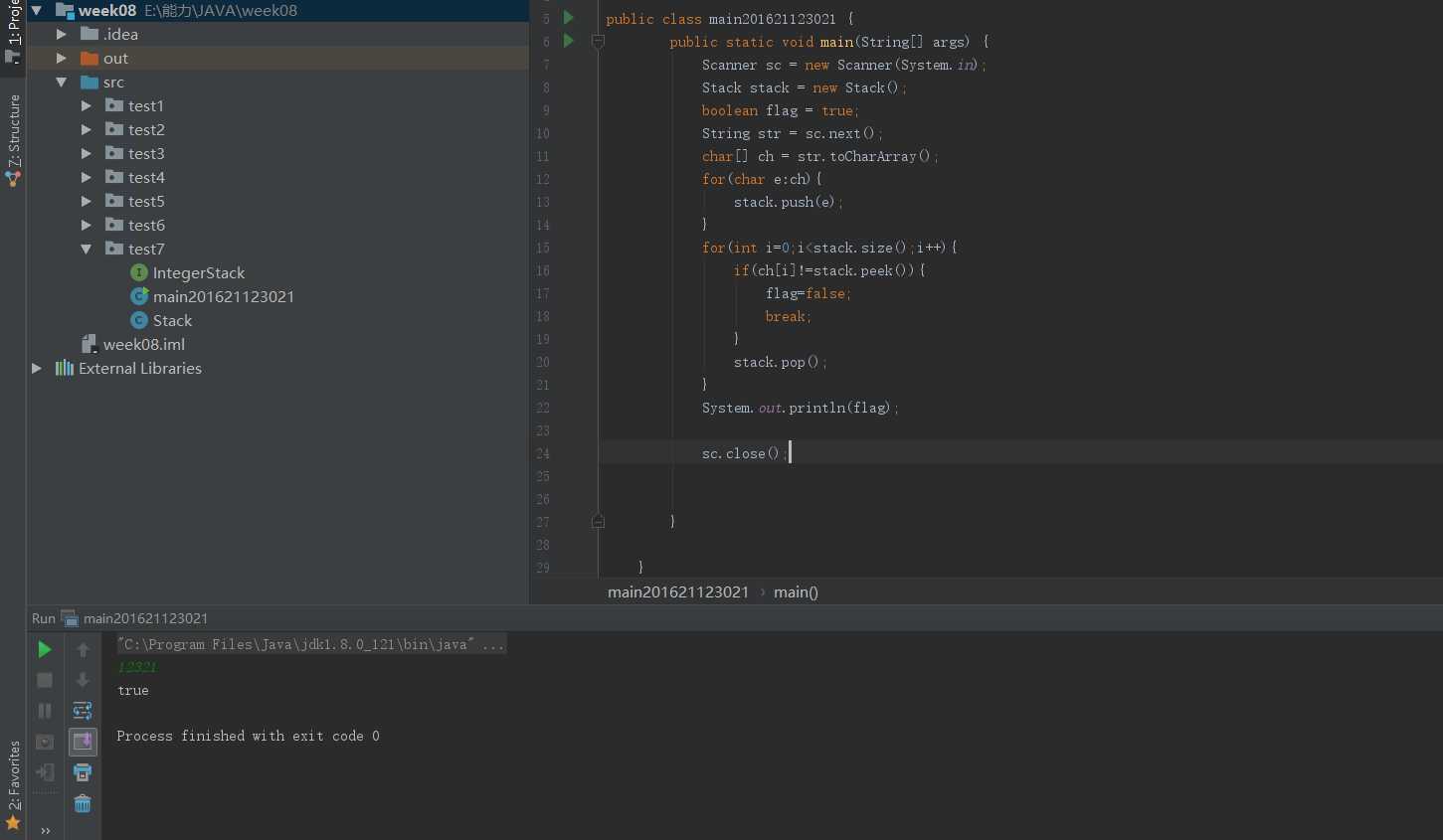1443x840 pixels.
Task: Collapse the test7 package
Action: [x=87, y=249]
